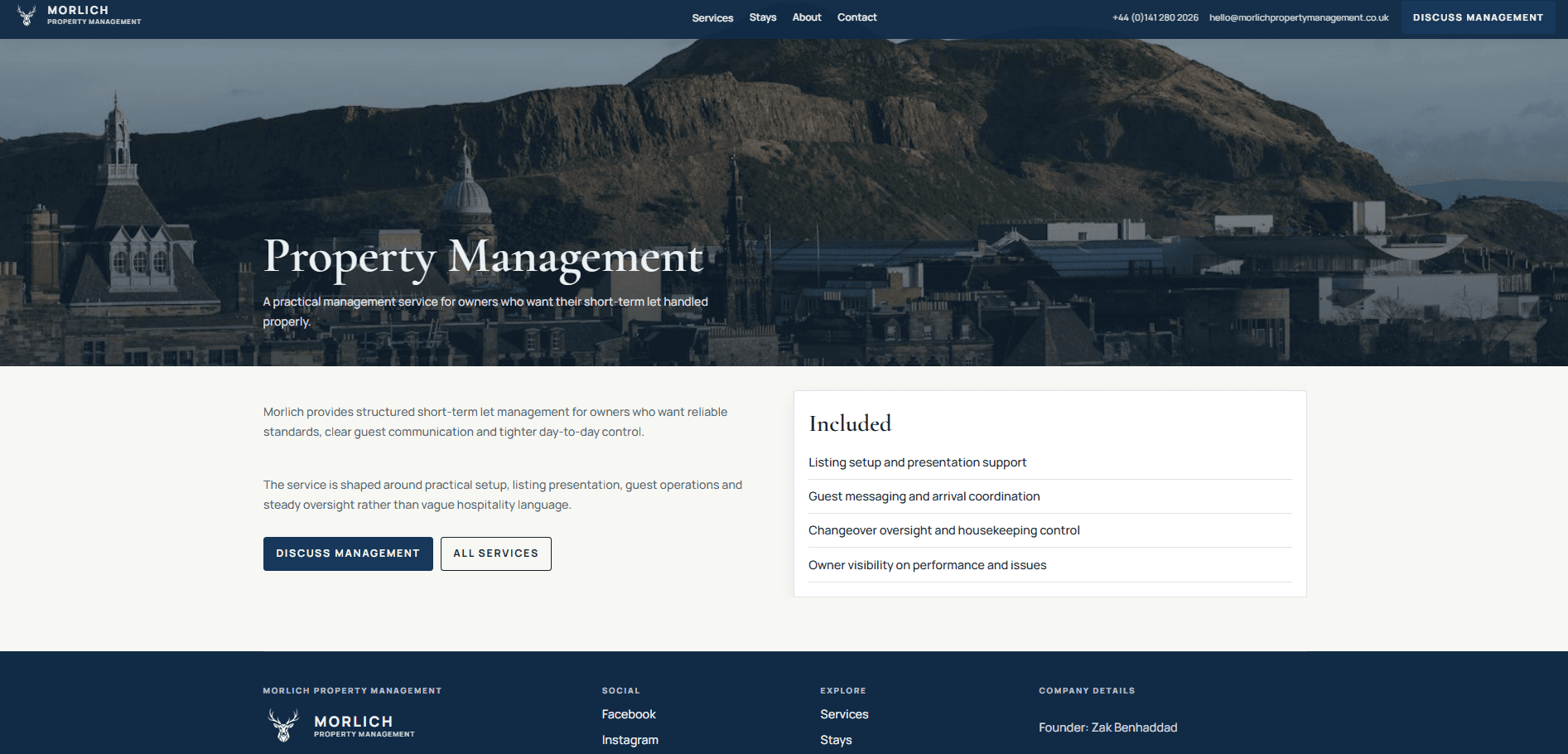Click the 'Included' panel heading
Viewport: 1568px width, 754px height.
pos(850,423)
